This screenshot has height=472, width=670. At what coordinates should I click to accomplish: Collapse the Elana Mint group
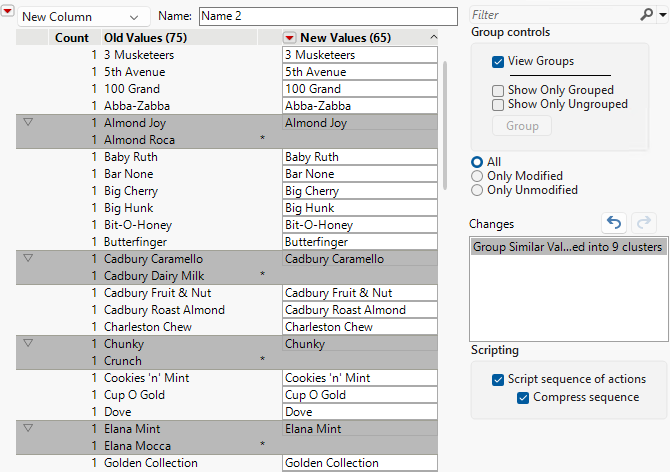pos(28,428)
